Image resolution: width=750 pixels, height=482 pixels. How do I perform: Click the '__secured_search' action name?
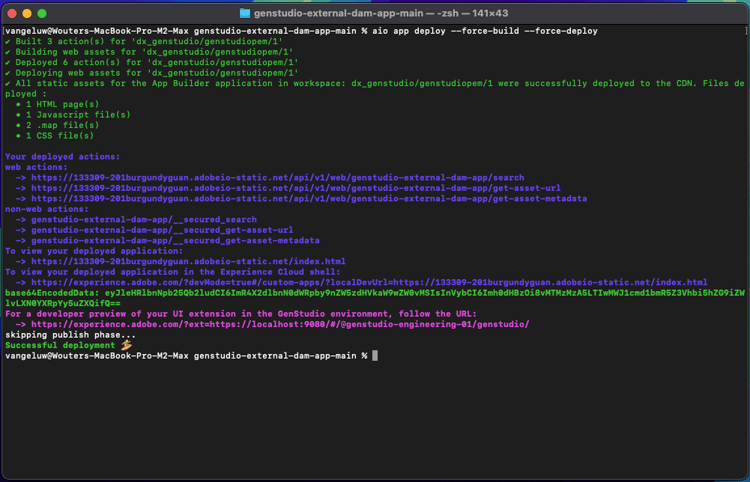pyautogui.click(x=144, y=219)
